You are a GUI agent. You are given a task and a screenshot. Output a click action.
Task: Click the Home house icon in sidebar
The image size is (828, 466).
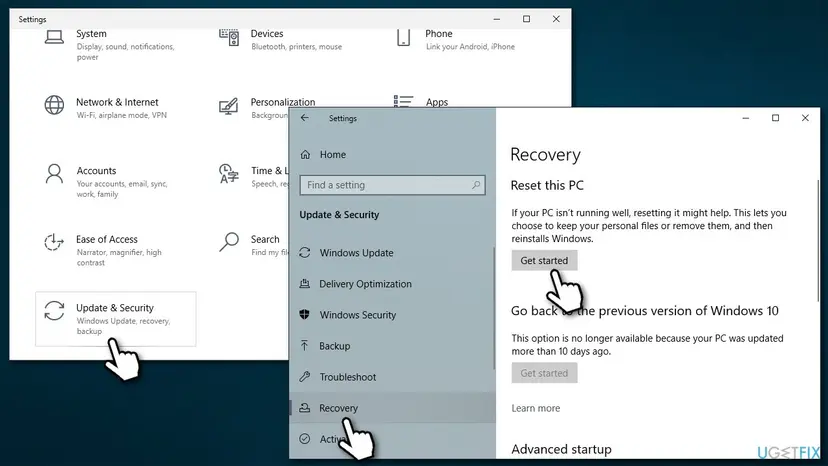click(305, 154)
